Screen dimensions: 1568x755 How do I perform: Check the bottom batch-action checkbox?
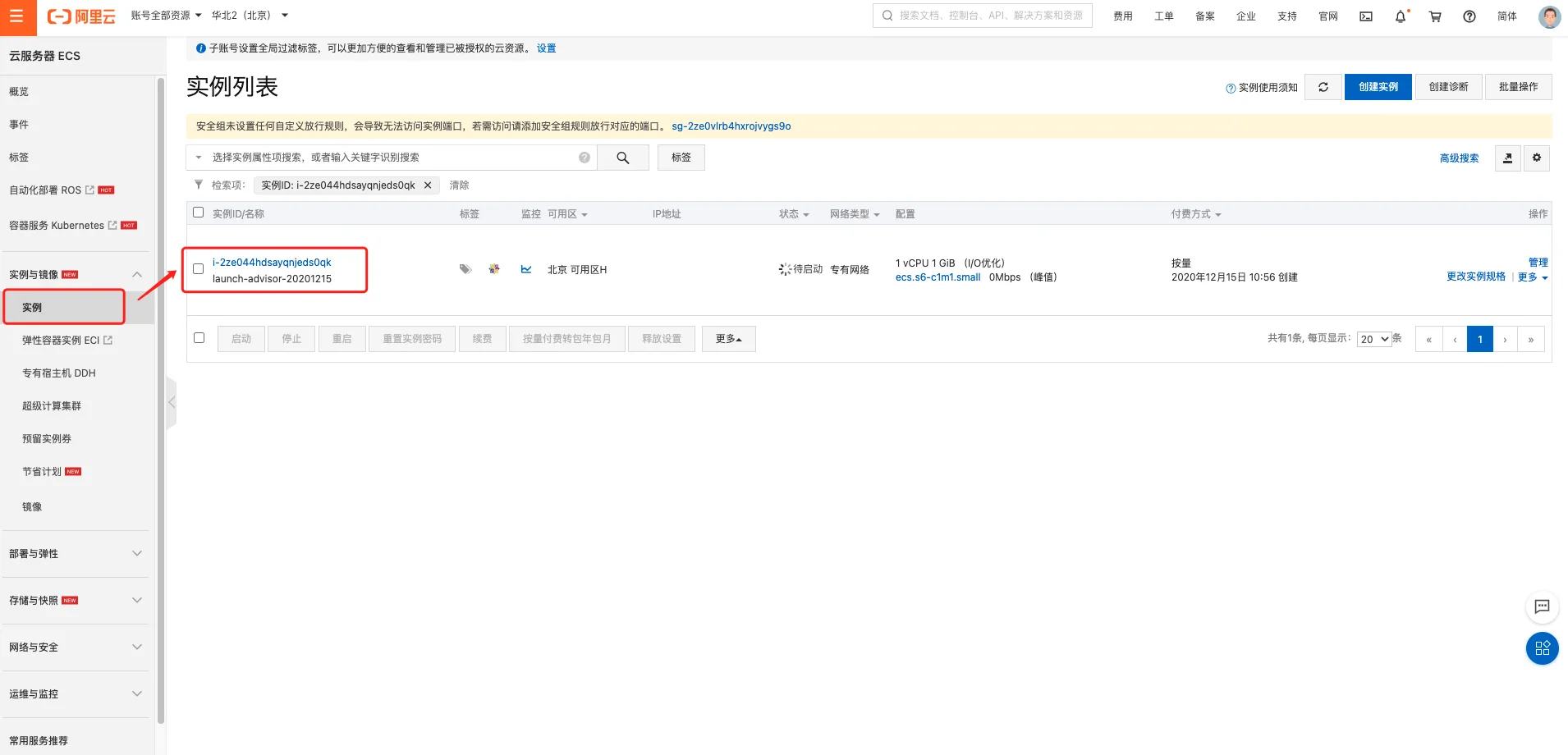coord(199,338)
